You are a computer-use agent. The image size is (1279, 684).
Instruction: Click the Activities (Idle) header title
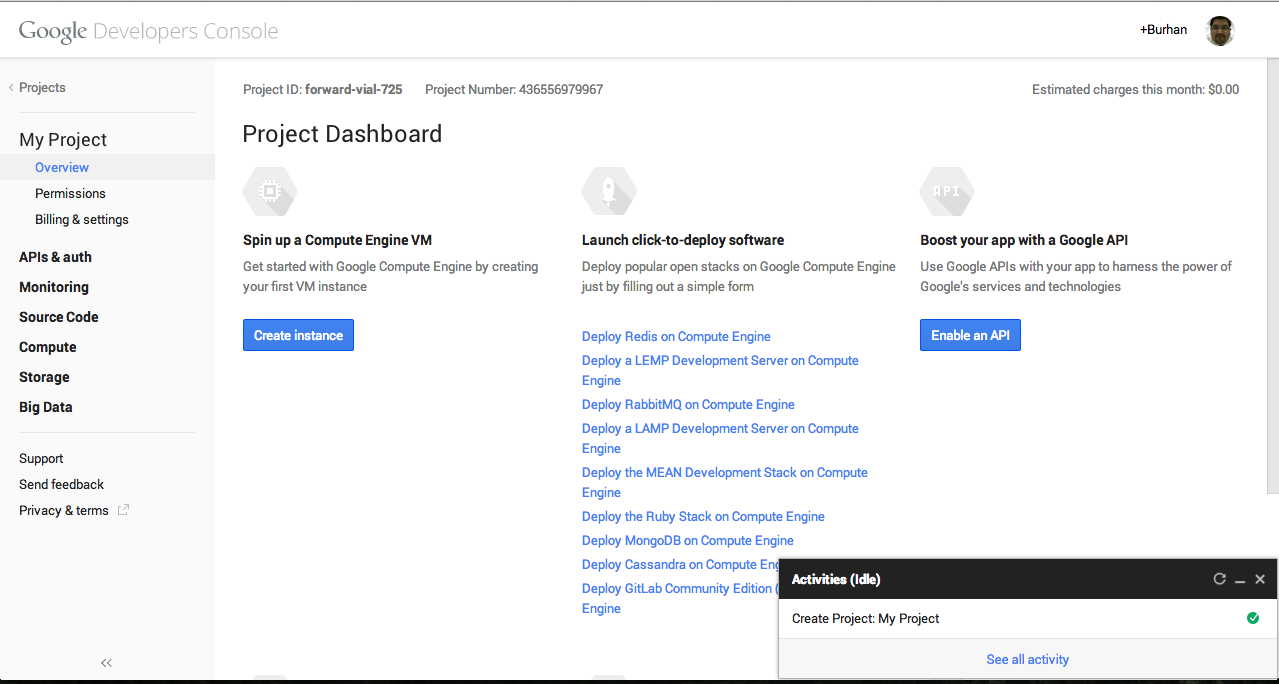(836, 580)
